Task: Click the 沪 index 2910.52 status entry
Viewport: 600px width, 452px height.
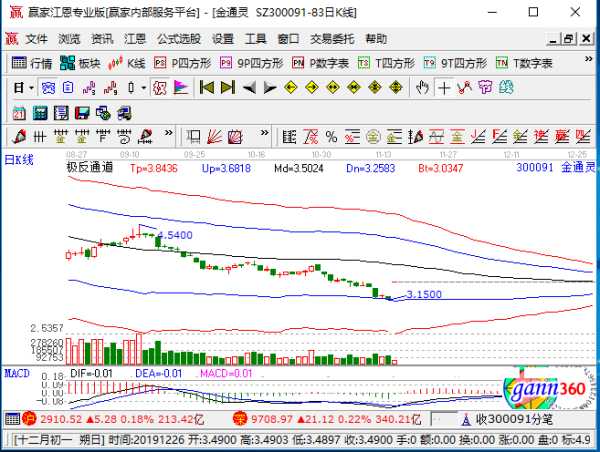Action: click(113, 419)
